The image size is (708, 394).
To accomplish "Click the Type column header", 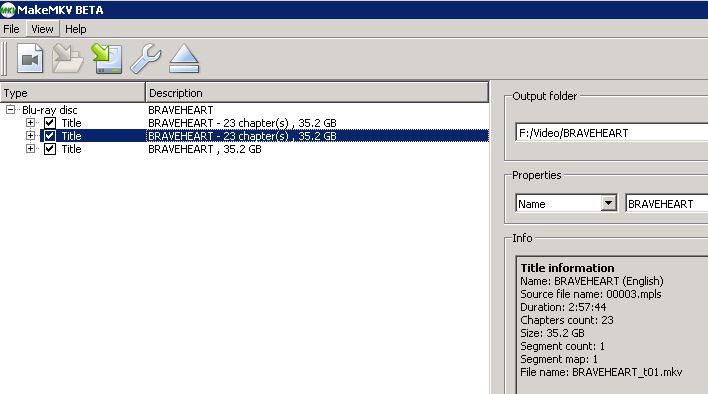I will coord(73,93).
